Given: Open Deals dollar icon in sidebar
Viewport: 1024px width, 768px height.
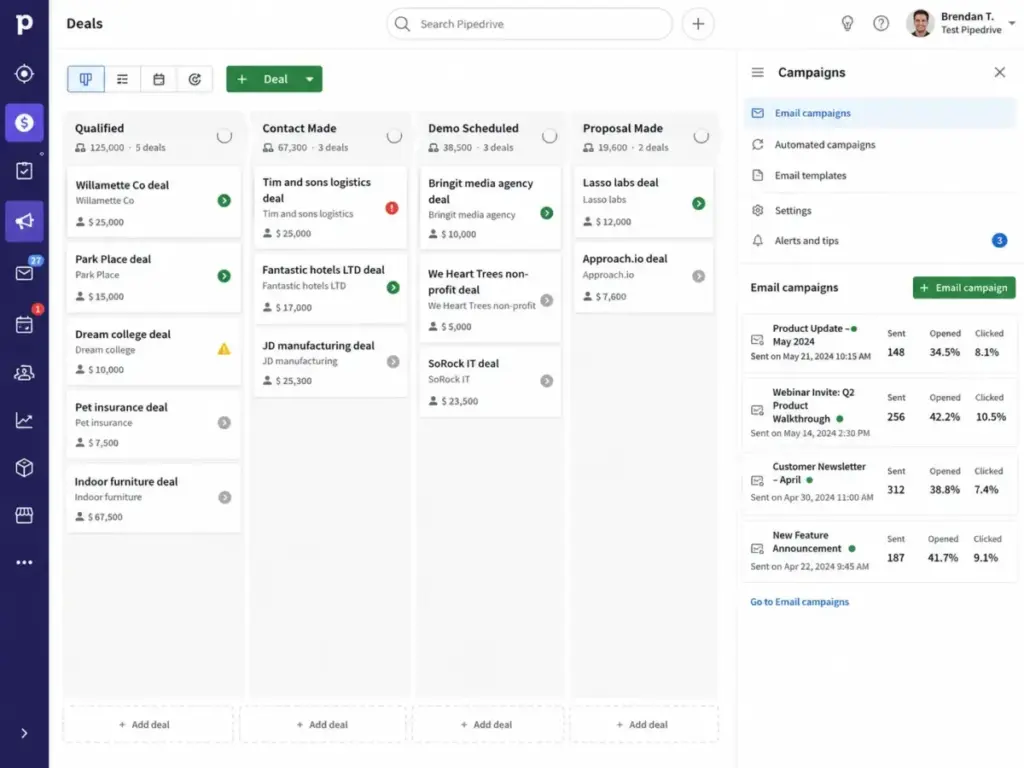Looking at the screenshot, I should (24, 122).
